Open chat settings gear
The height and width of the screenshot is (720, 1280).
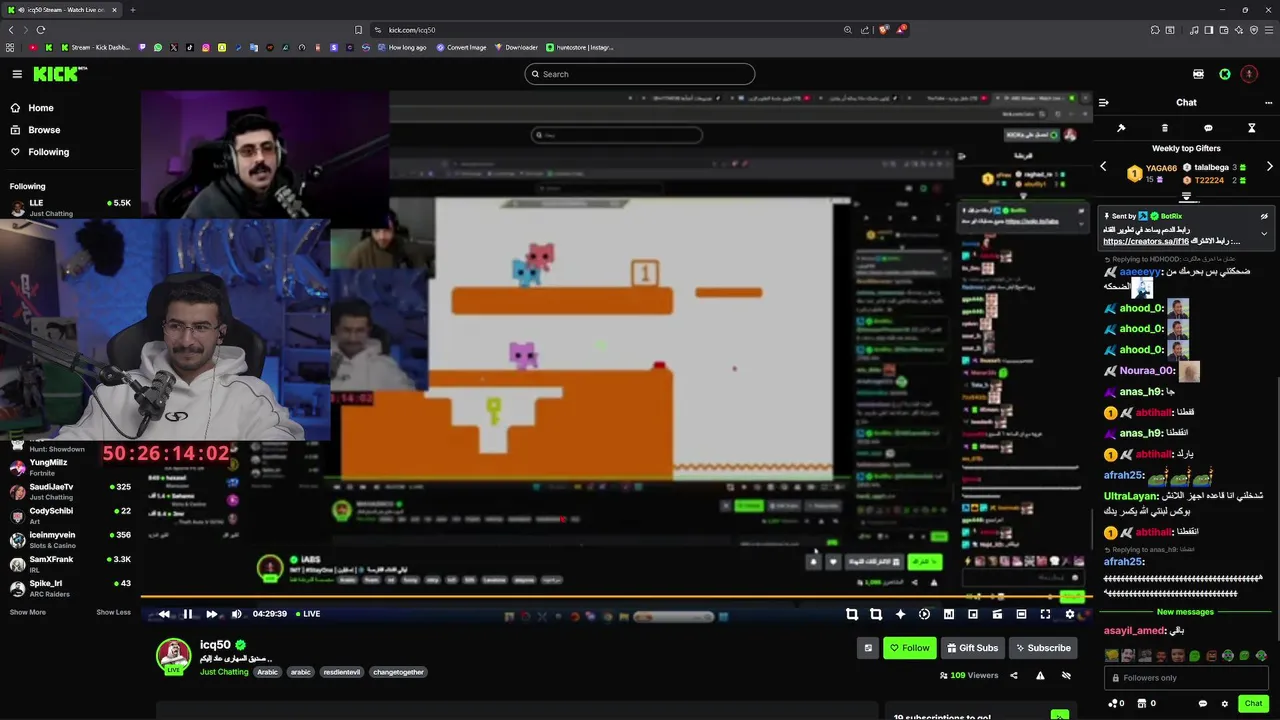pos(1225,704)
